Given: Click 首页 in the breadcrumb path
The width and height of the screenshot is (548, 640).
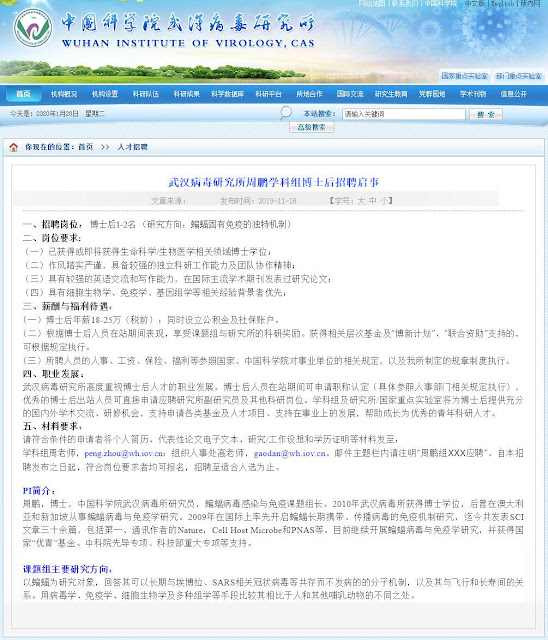Looking at the screenshot, I should 85,147.
